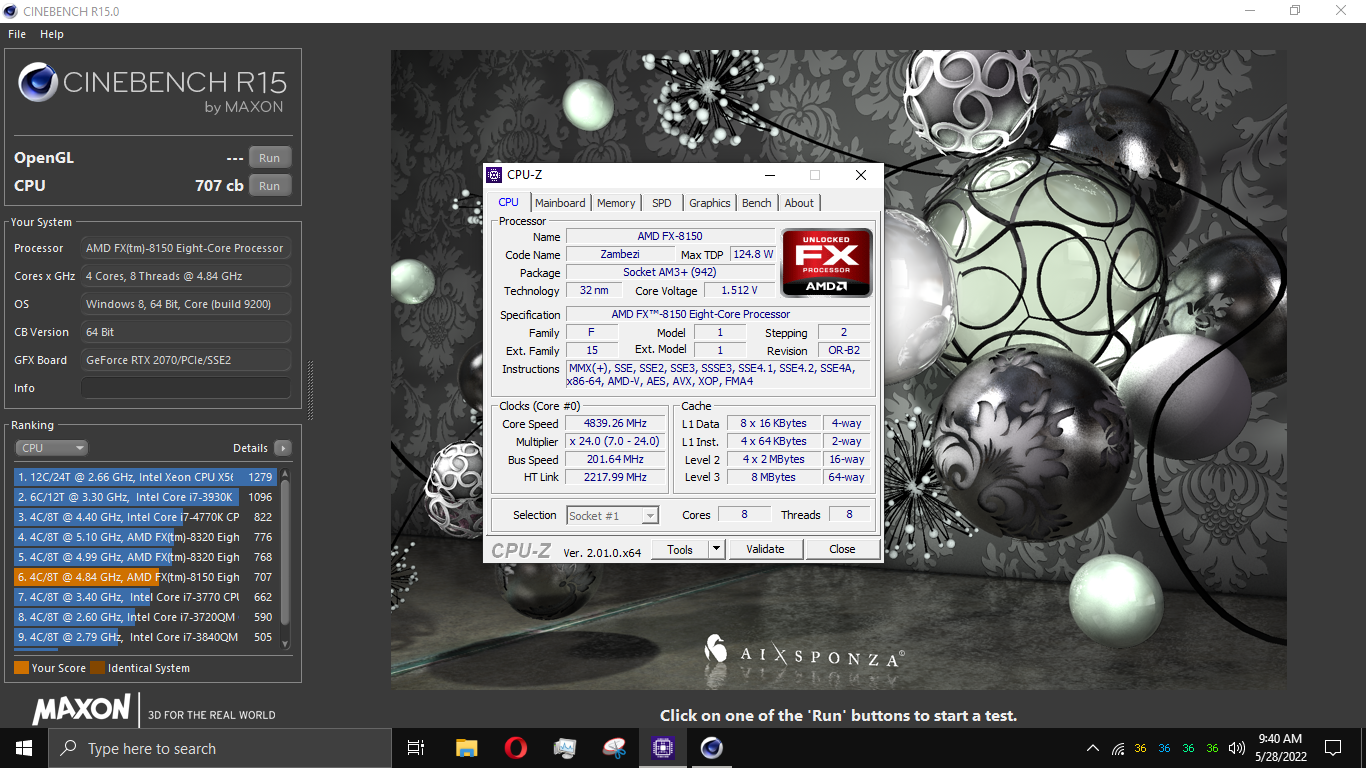Click the Core Speed value 4839.26 MHz
1366x768 pixels.
click(x=615, y=423)
